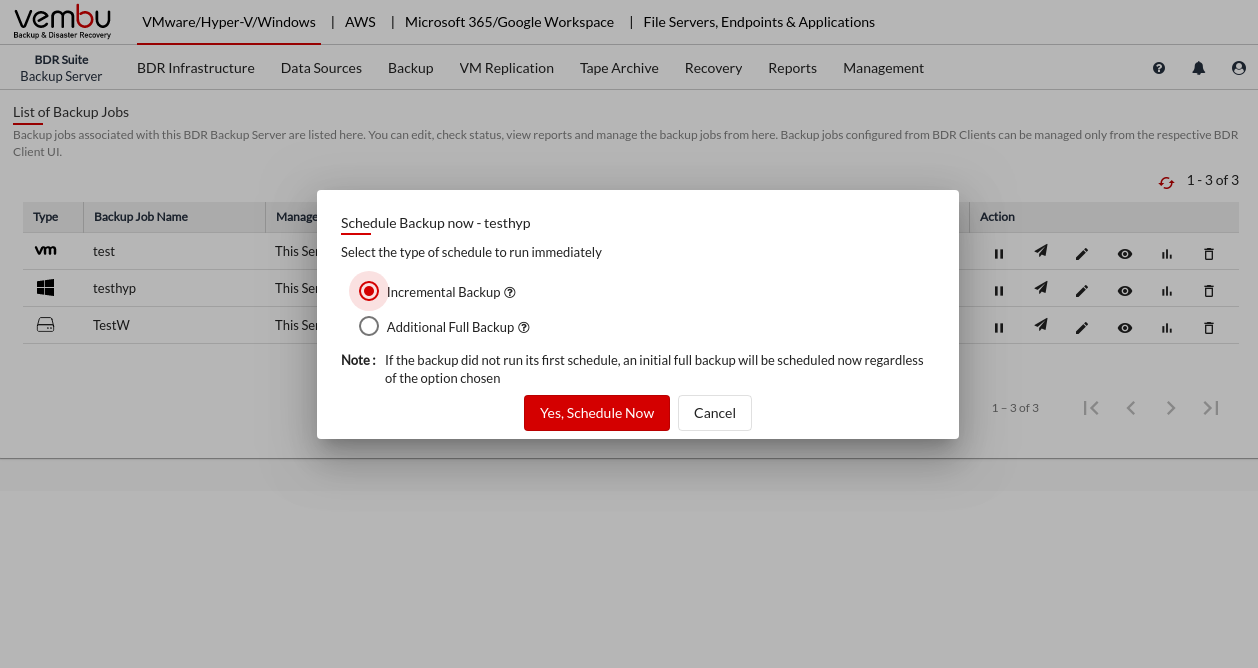Open the Recovery menu

coord(713,68)
